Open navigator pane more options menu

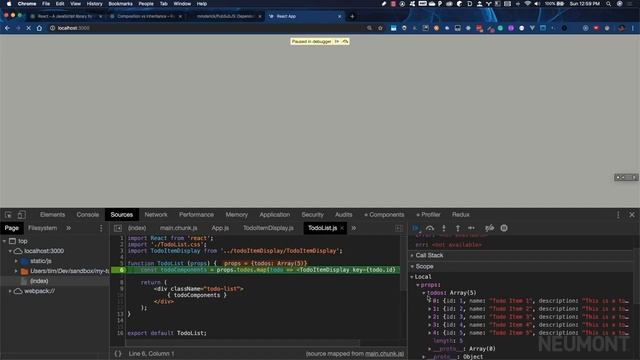(x=101, y=228)
